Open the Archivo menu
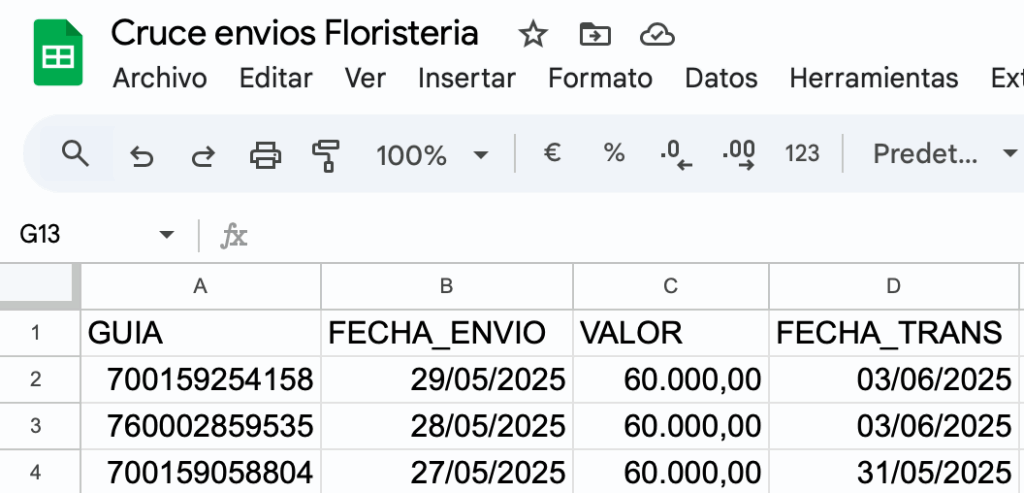This screenshot has width=1024, height=493. pyautogui.click(x=160, y=78)
